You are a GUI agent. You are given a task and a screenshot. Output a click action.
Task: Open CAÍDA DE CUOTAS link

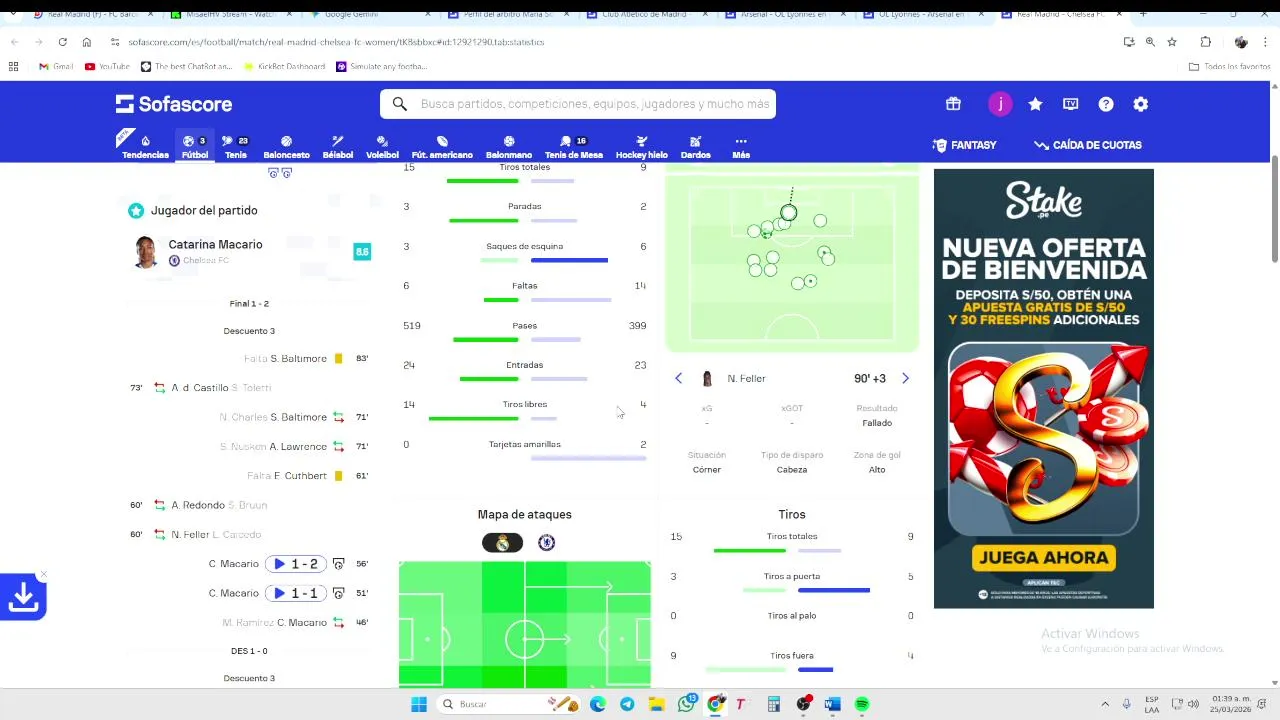1088,145
